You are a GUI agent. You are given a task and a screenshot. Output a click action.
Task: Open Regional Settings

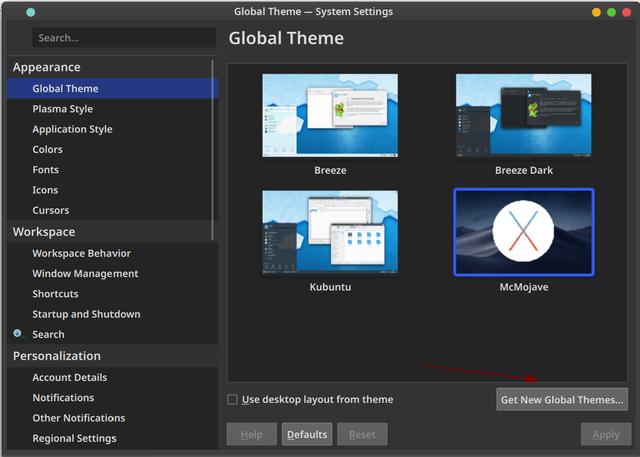click(112, 438)
